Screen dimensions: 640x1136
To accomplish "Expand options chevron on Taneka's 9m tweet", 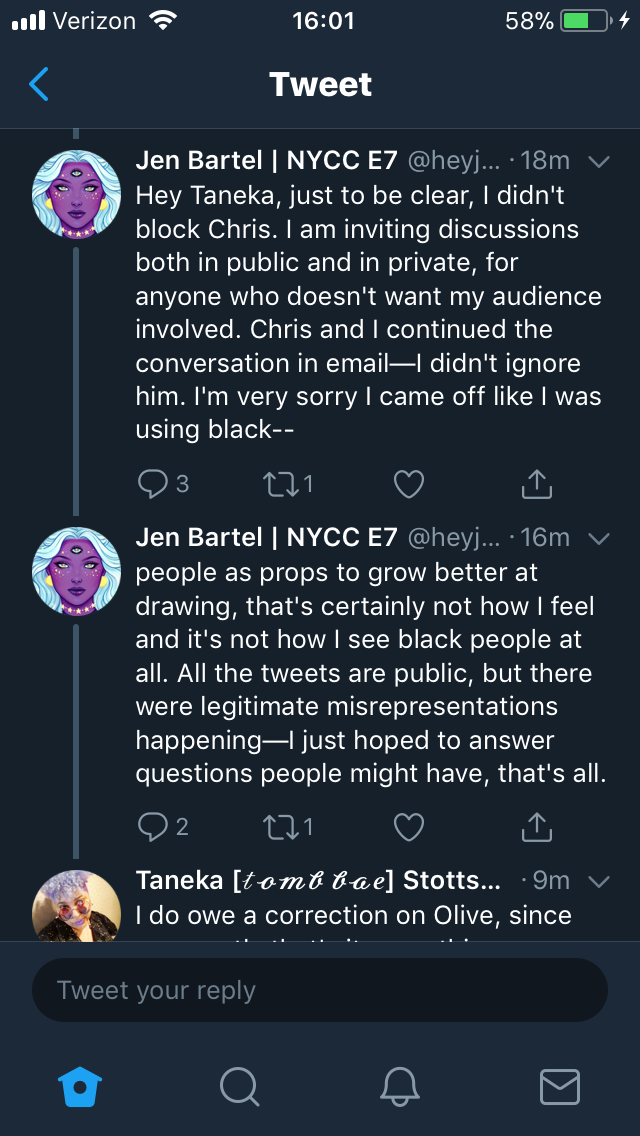I will point(599,882).
